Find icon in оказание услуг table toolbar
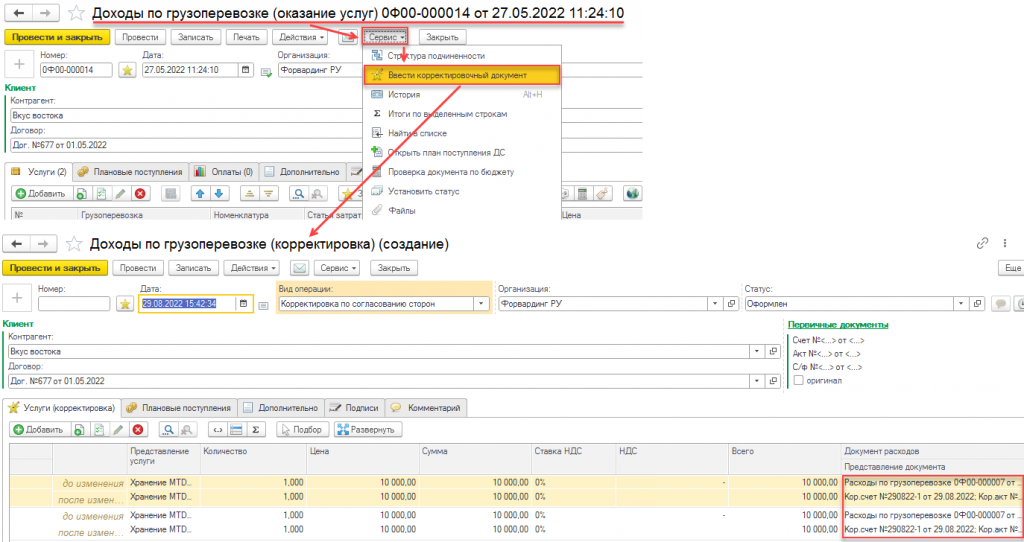The image size is (1024, 542). coord(298,193)
